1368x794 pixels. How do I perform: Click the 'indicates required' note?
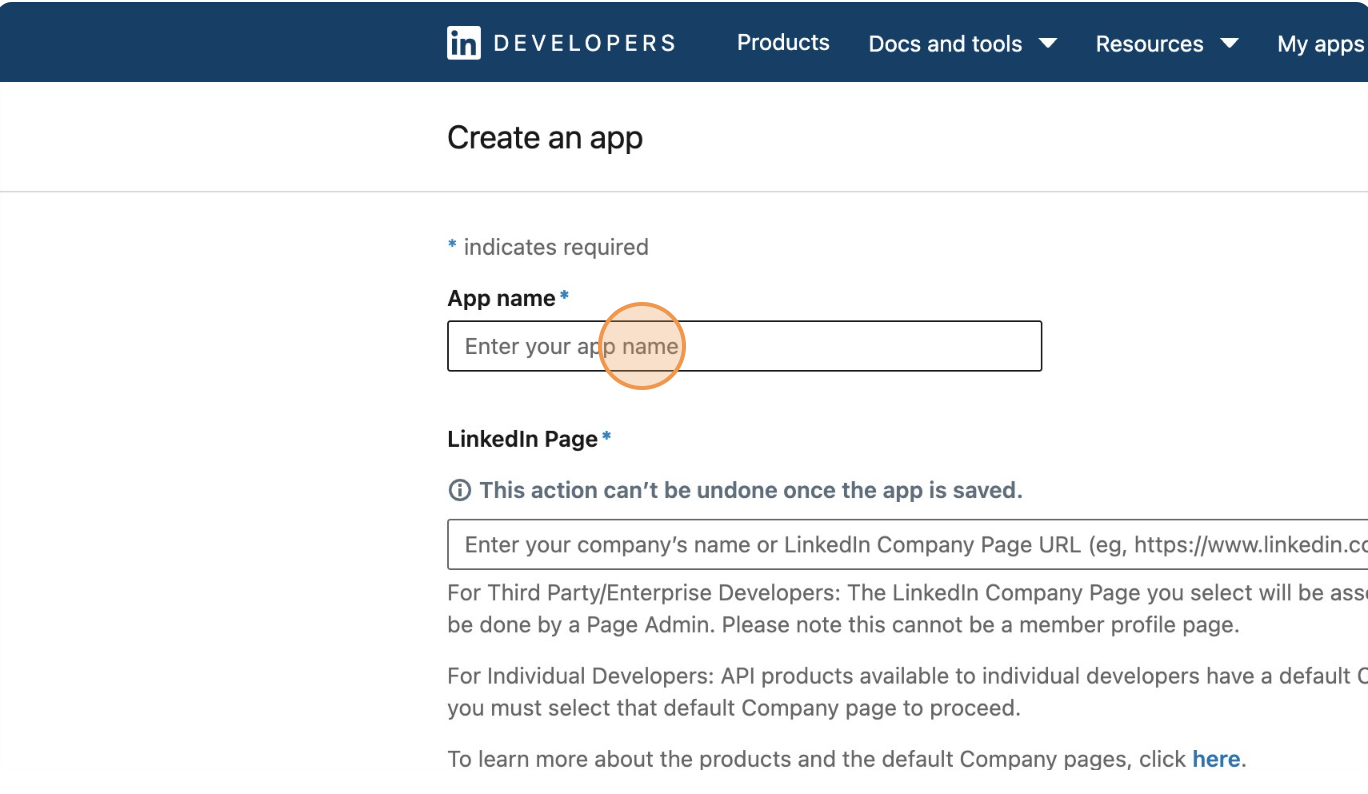[x=556, y=247]
